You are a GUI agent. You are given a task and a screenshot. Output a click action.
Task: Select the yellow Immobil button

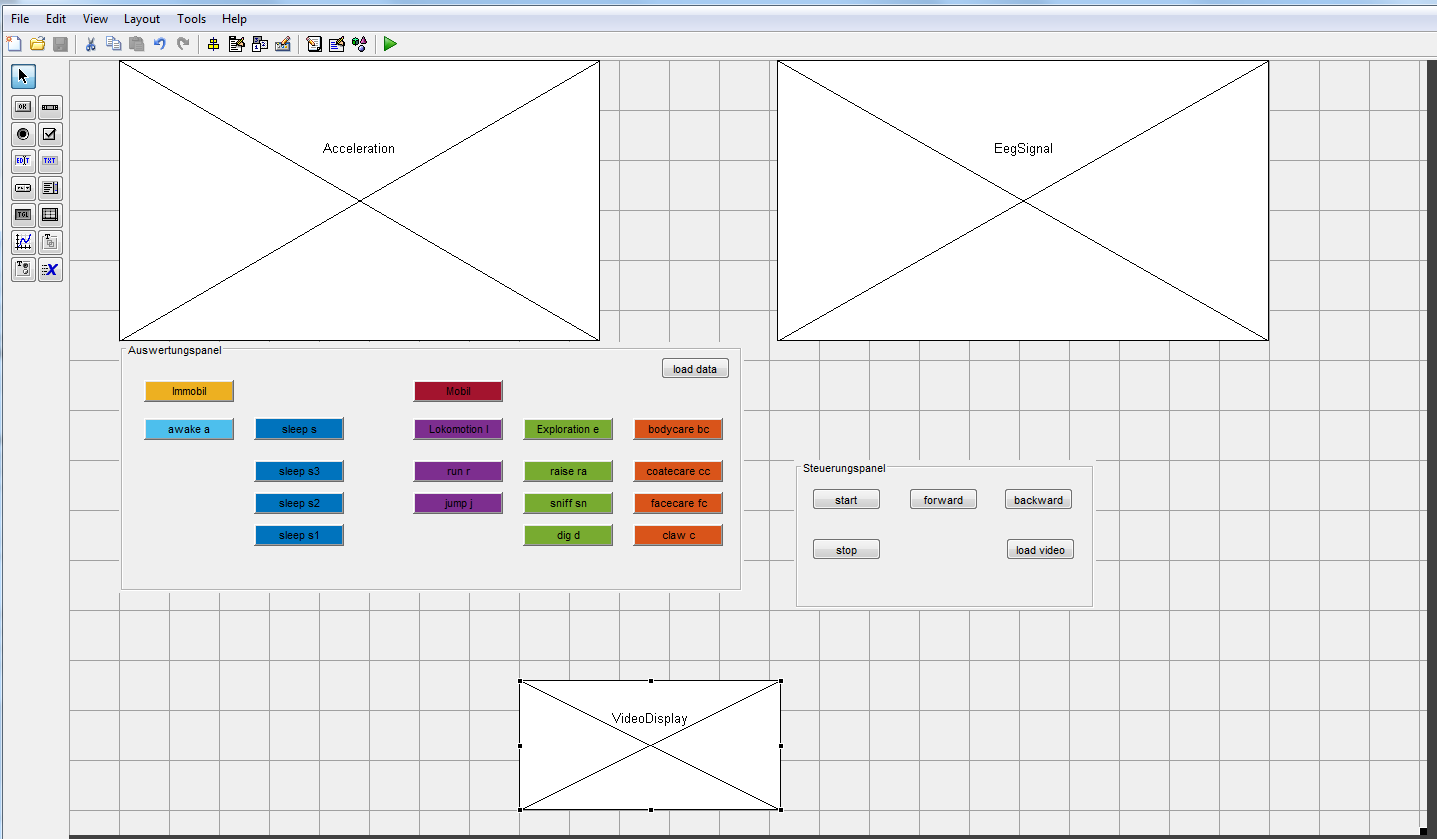[189, 391]
